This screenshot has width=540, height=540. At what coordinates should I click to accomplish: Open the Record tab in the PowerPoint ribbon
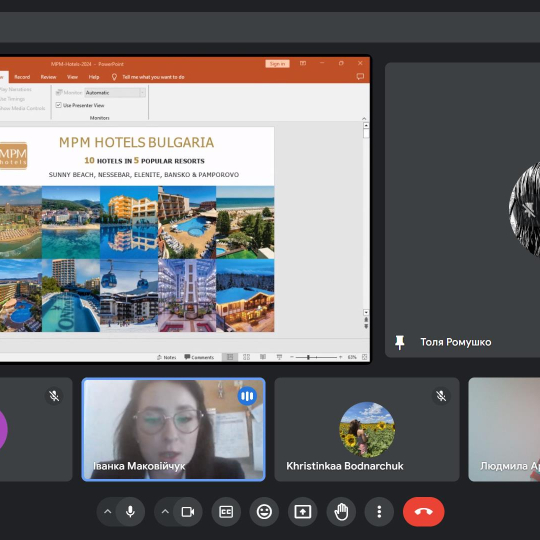(22, 77)
